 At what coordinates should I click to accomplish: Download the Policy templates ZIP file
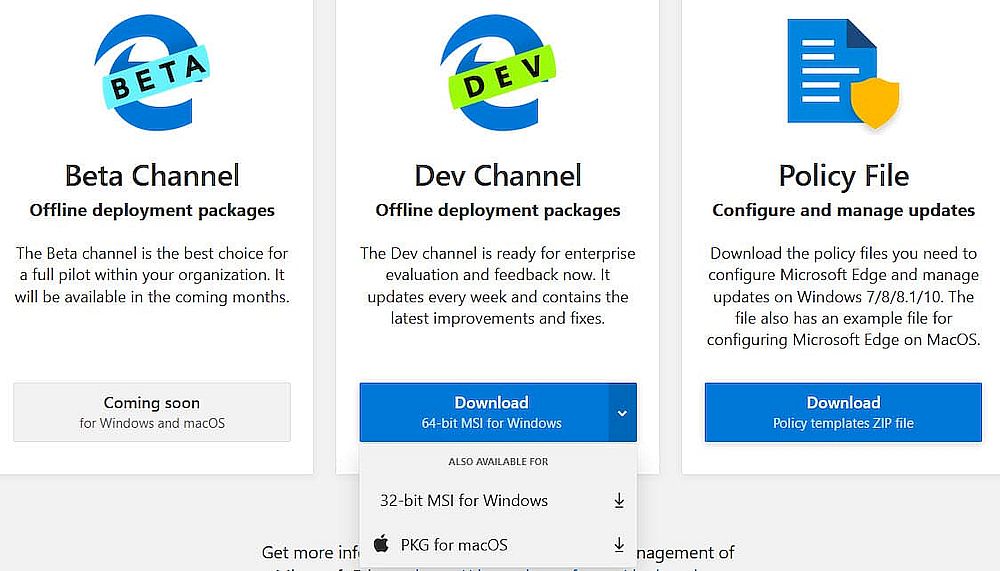[x=843, y=412]
